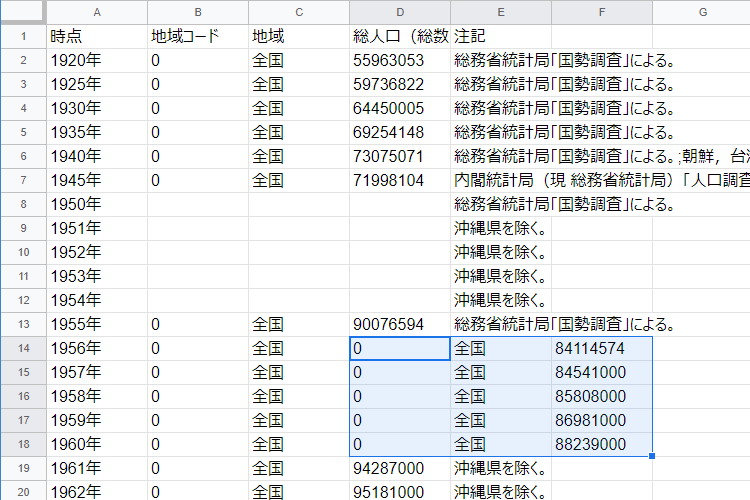Select row 7 header
The height and width of the screenshot is (500, 750).
(x=23, y=180)
